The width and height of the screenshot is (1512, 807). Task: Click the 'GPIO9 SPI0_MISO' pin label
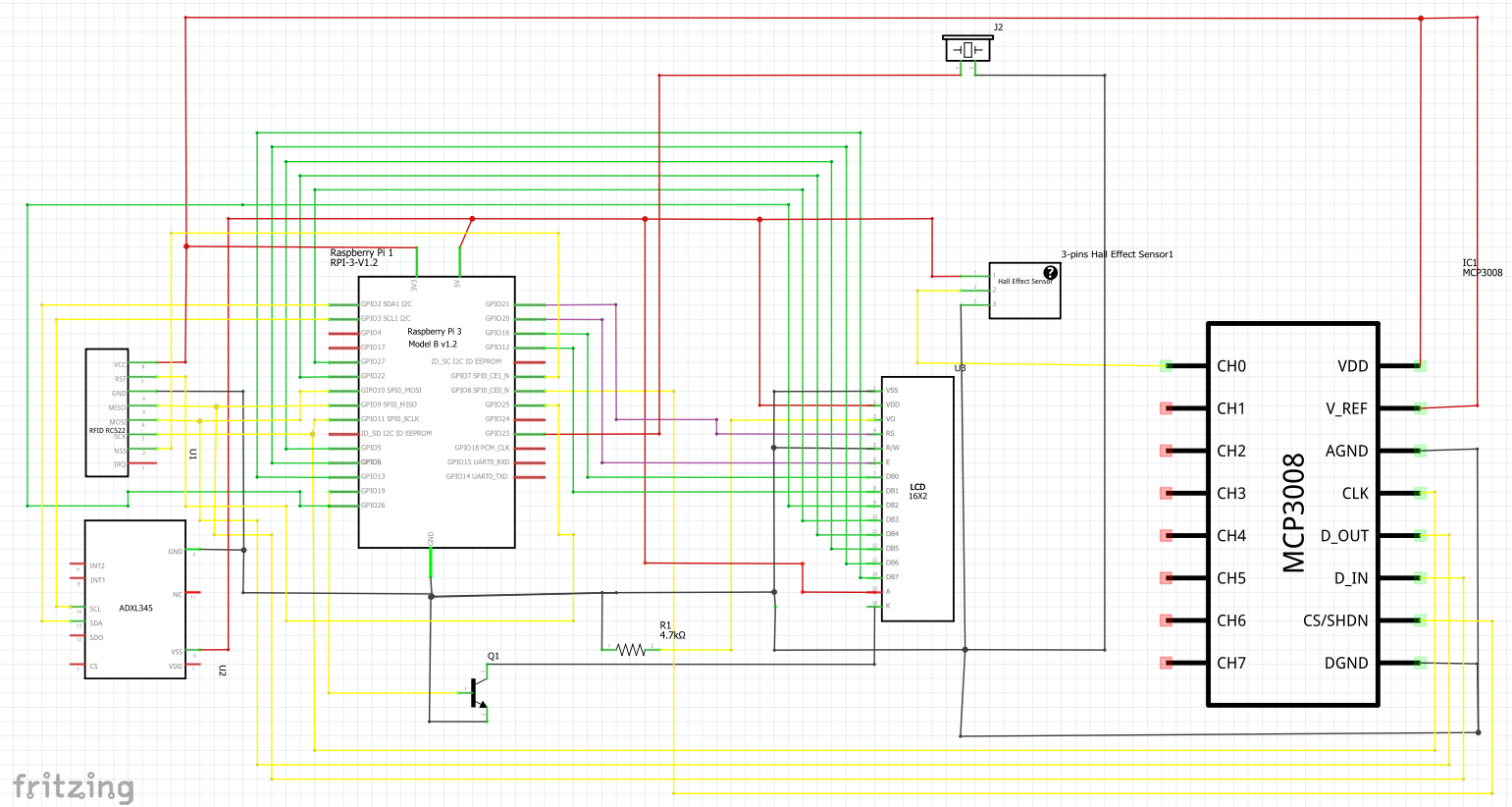[x=389, y=404]
